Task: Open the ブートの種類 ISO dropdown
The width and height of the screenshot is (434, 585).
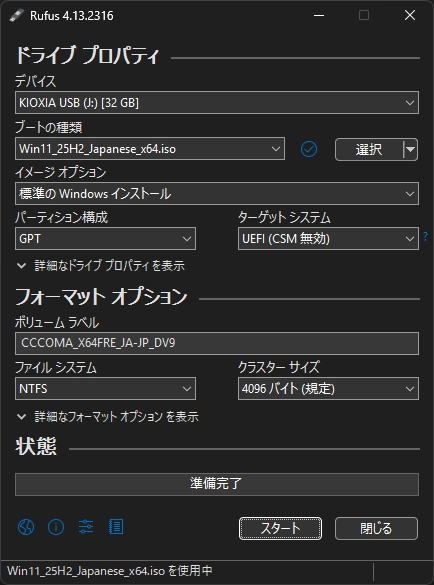Action: click(x=150, y=149)
